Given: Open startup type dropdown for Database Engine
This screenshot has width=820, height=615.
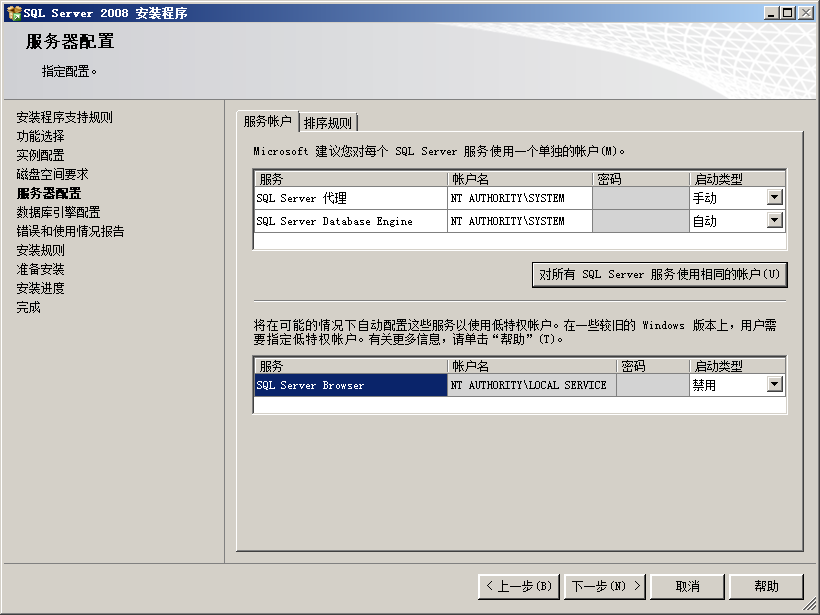Looking at the screenshot, I should (774, 221).
